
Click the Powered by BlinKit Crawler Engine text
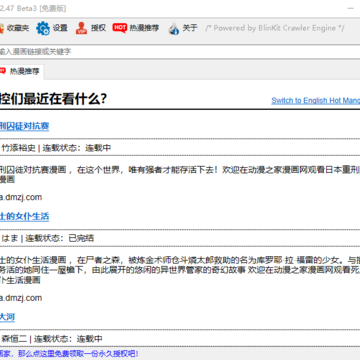[275, 28]
